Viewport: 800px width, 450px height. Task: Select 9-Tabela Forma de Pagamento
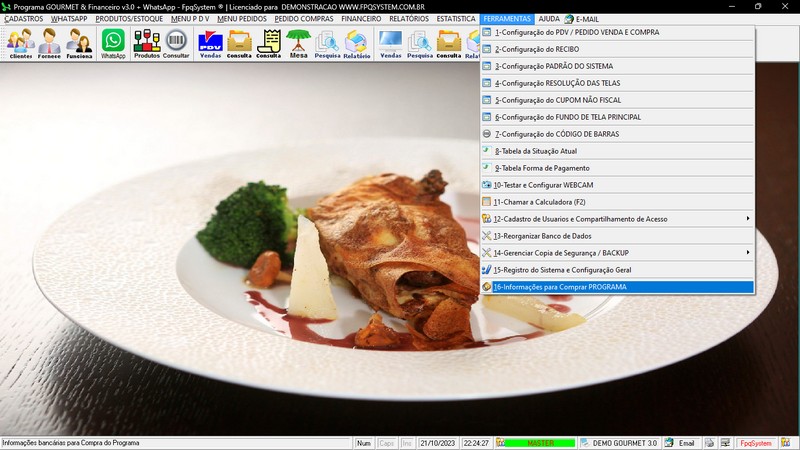tap(617, 168)
